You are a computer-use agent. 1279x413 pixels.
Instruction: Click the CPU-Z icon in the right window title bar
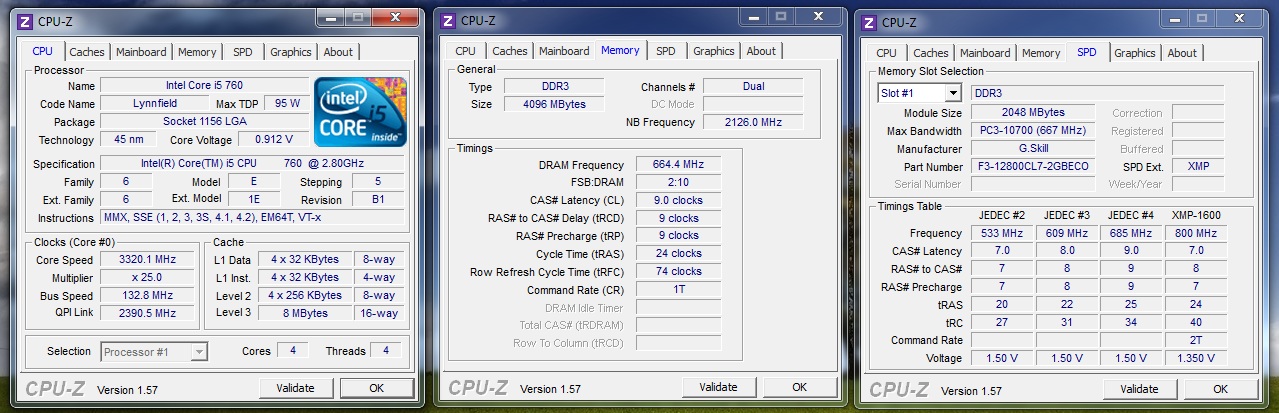(x=868, y=22)
